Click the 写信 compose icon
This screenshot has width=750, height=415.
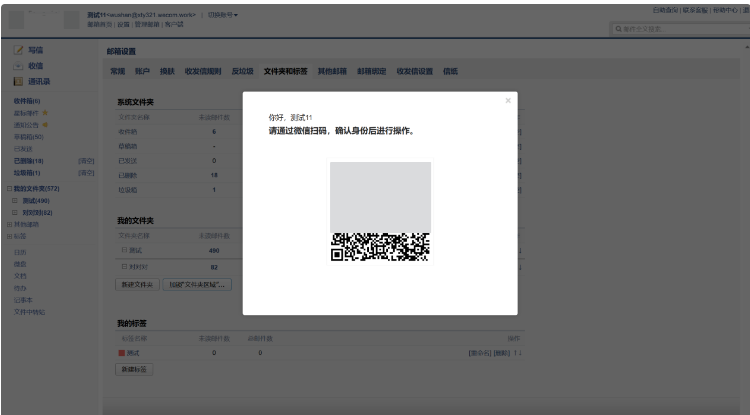[x=19, y=49]
